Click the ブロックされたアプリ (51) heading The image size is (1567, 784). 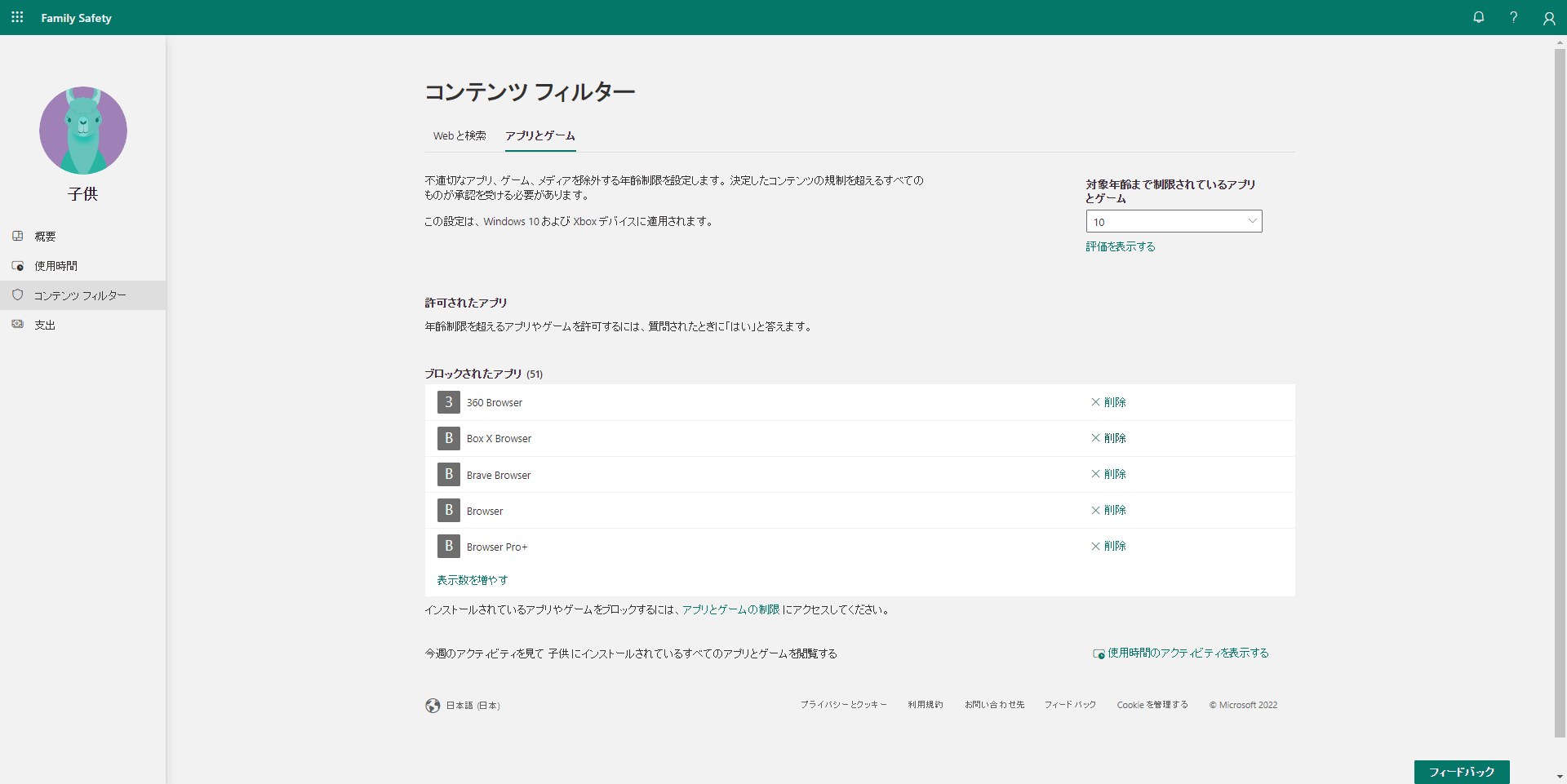tap(484, 374)
